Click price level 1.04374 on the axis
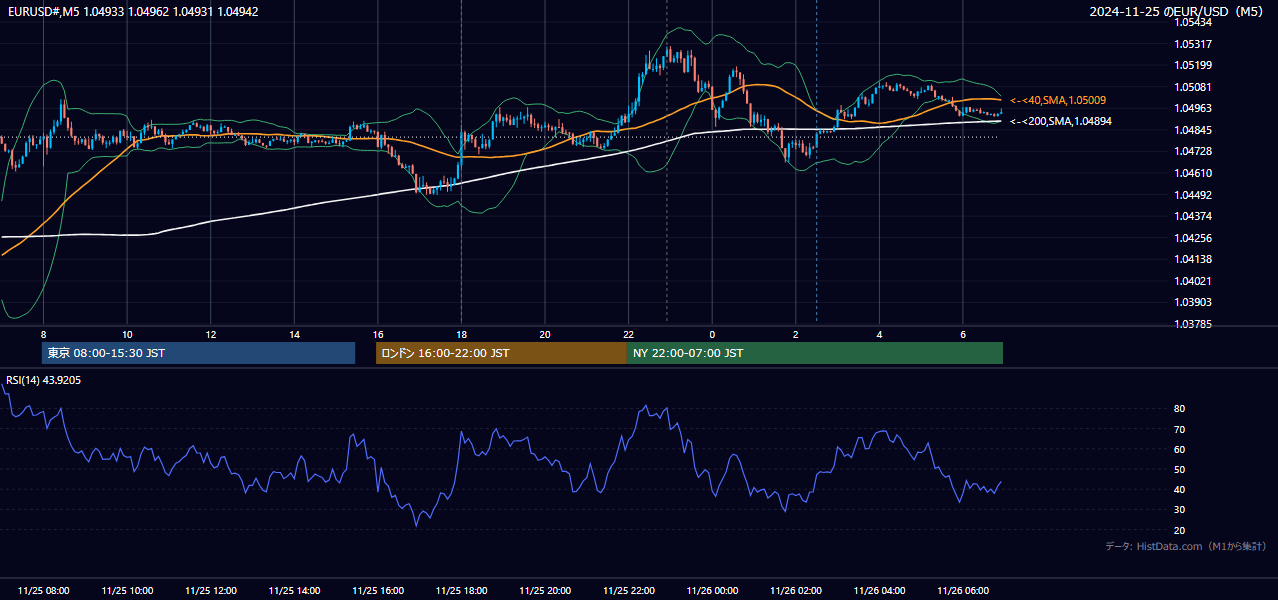 click(x=1193, y=216)
